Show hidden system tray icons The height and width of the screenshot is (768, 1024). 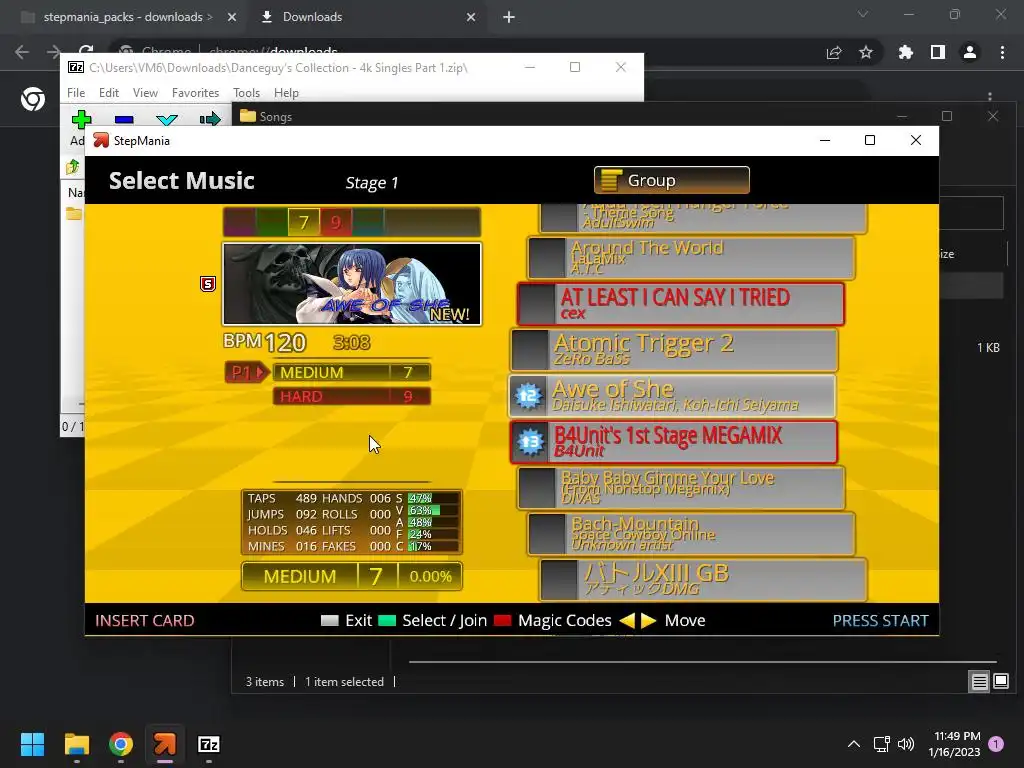[x=854, y=744]
